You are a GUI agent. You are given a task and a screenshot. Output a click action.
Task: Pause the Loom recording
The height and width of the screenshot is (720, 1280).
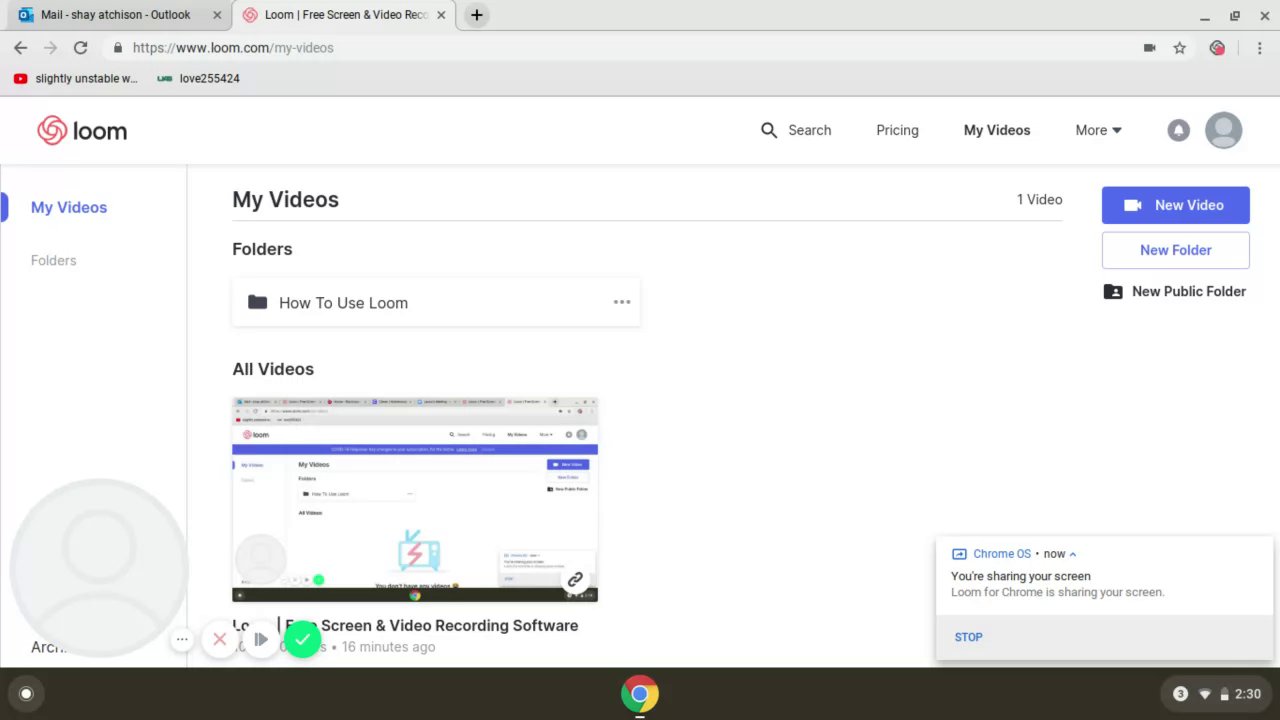(x=260, y=639)
